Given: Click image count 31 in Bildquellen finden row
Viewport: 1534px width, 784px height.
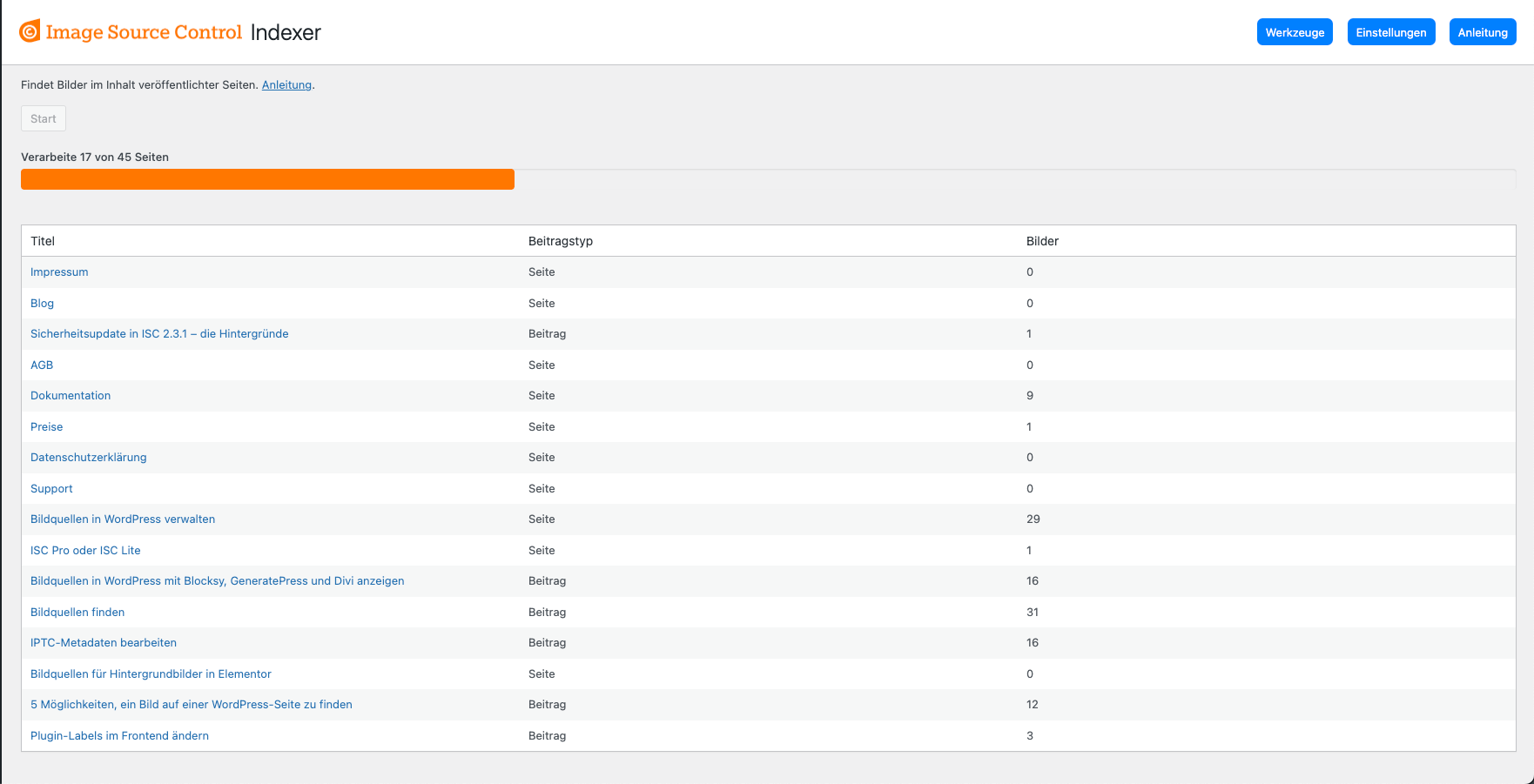Looking at the screenshot, I should click(x=1033, y=613).
